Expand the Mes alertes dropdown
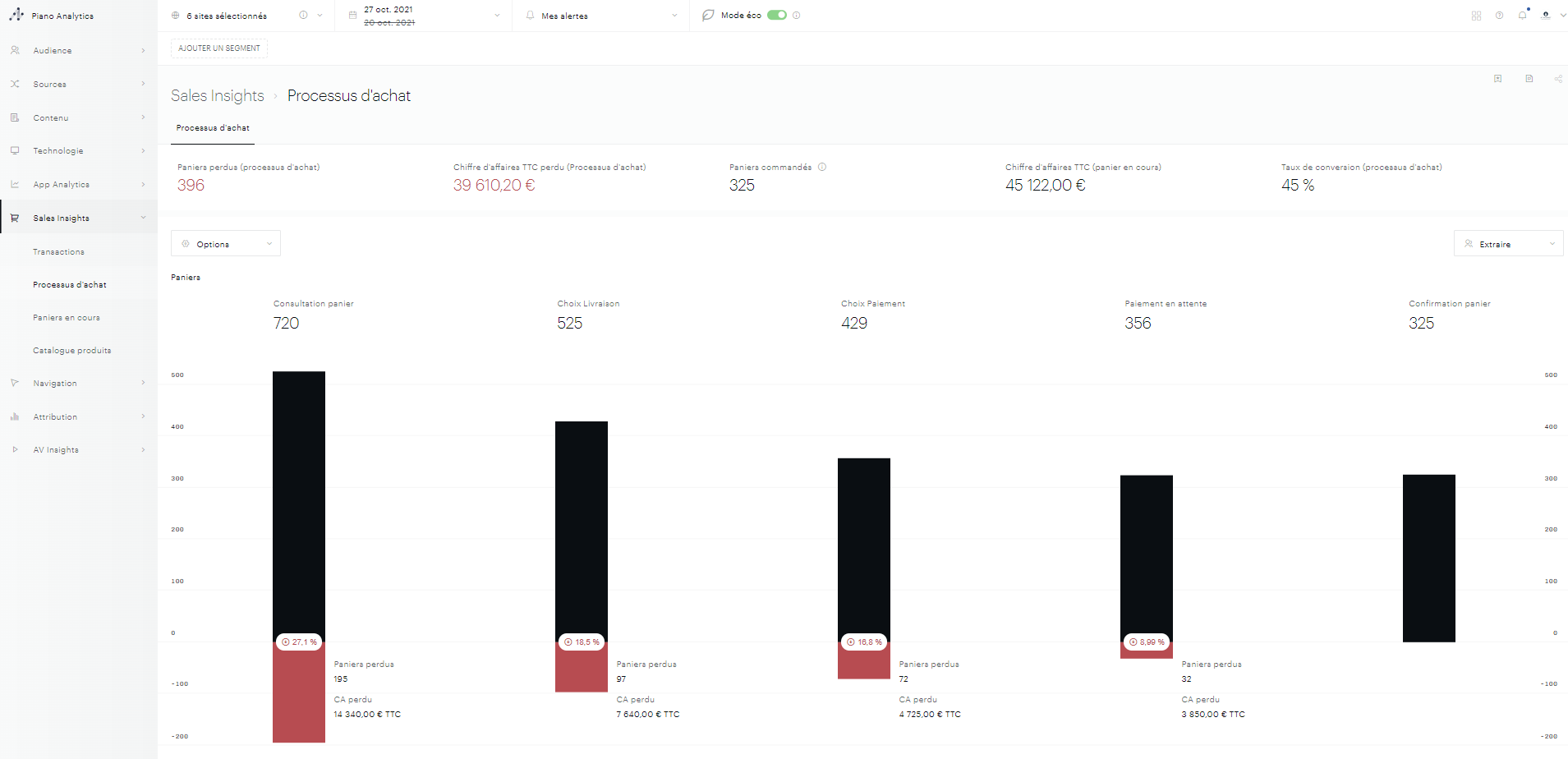 601,16
